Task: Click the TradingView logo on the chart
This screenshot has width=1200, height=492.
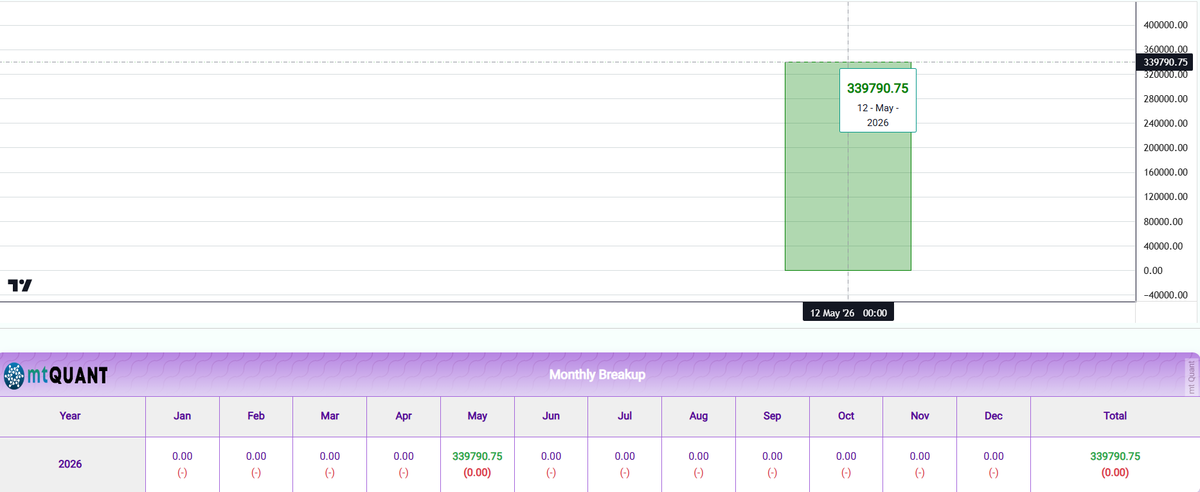Action: pos(19,286)
